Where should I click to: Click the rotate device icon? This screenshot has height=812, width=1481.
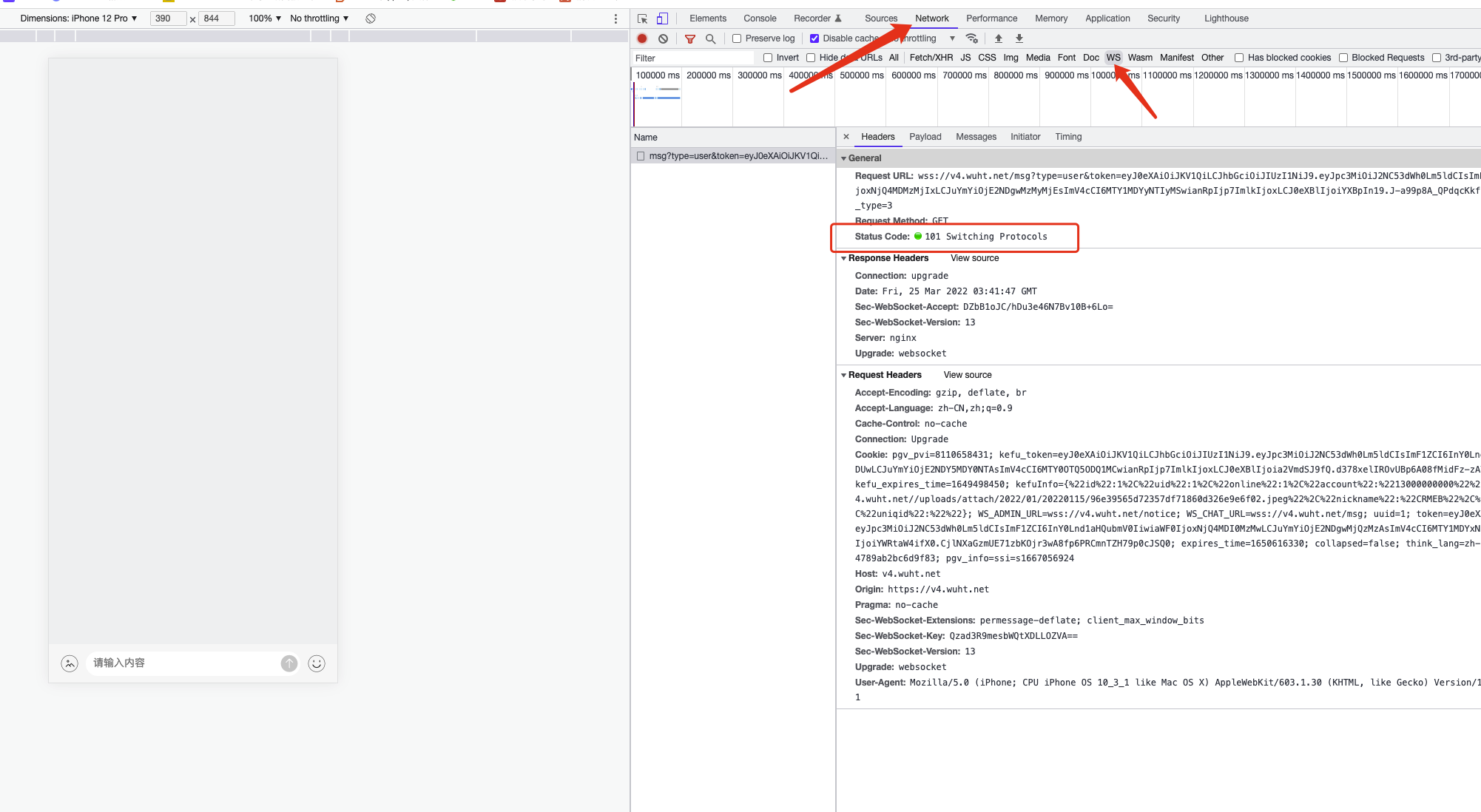(371, 18)
